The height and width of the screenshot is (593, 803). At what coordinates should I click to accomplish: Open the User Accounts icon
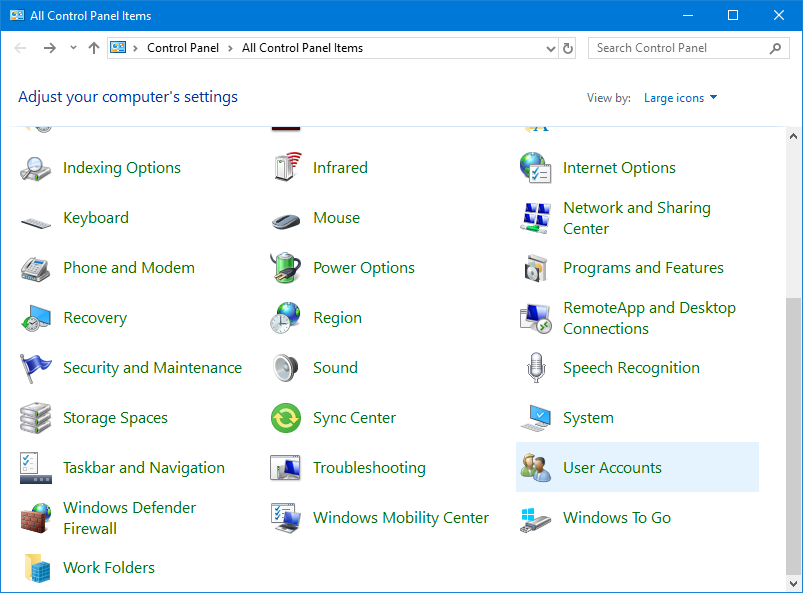[x=536, y=468]
